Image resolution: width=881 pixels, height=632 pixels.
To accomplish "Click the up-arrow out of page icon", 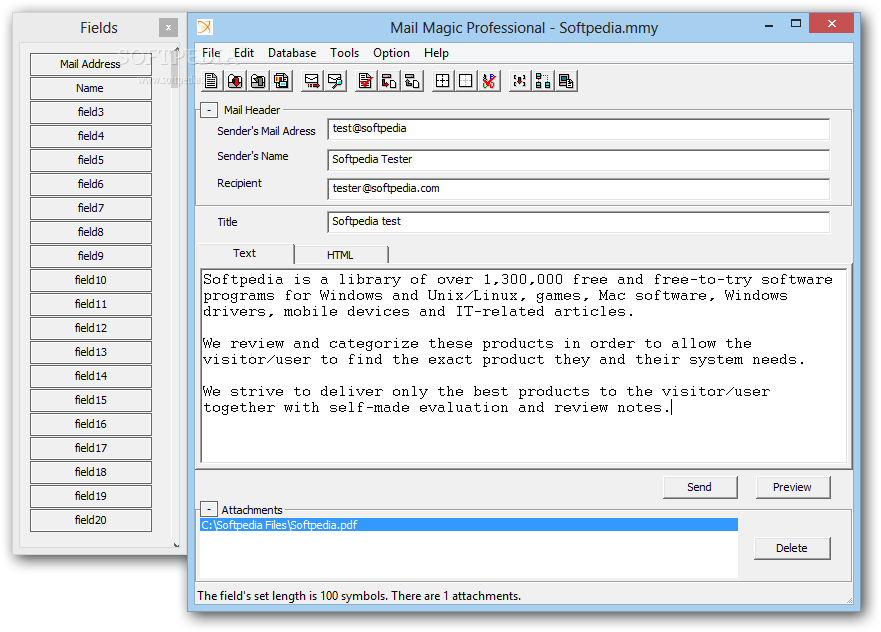I will tap(412, 81).
